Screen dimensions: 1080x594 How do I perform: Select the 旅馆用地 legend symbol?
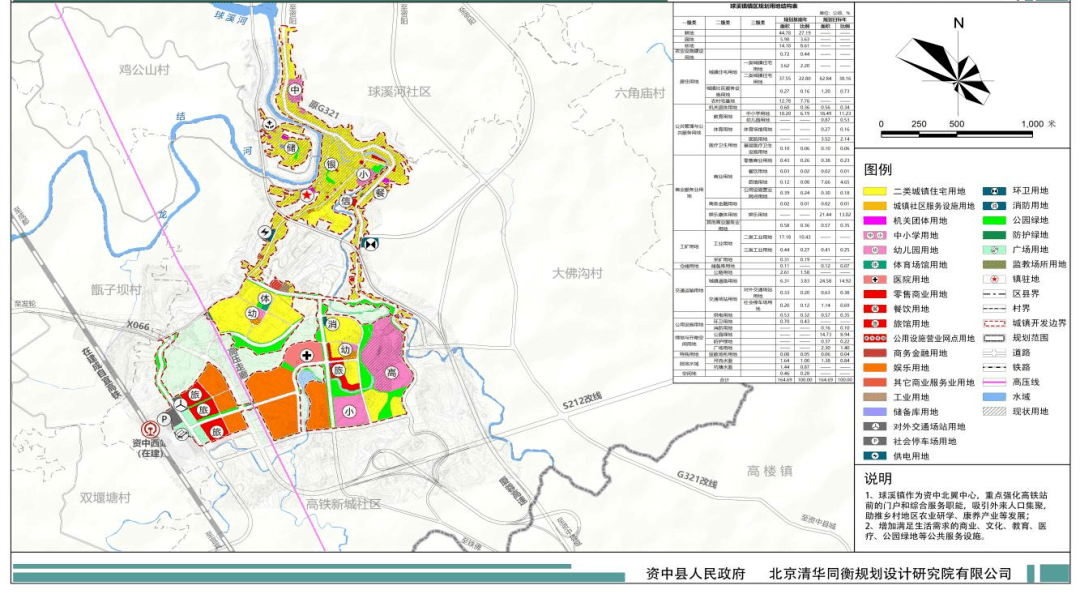point(875,324)
